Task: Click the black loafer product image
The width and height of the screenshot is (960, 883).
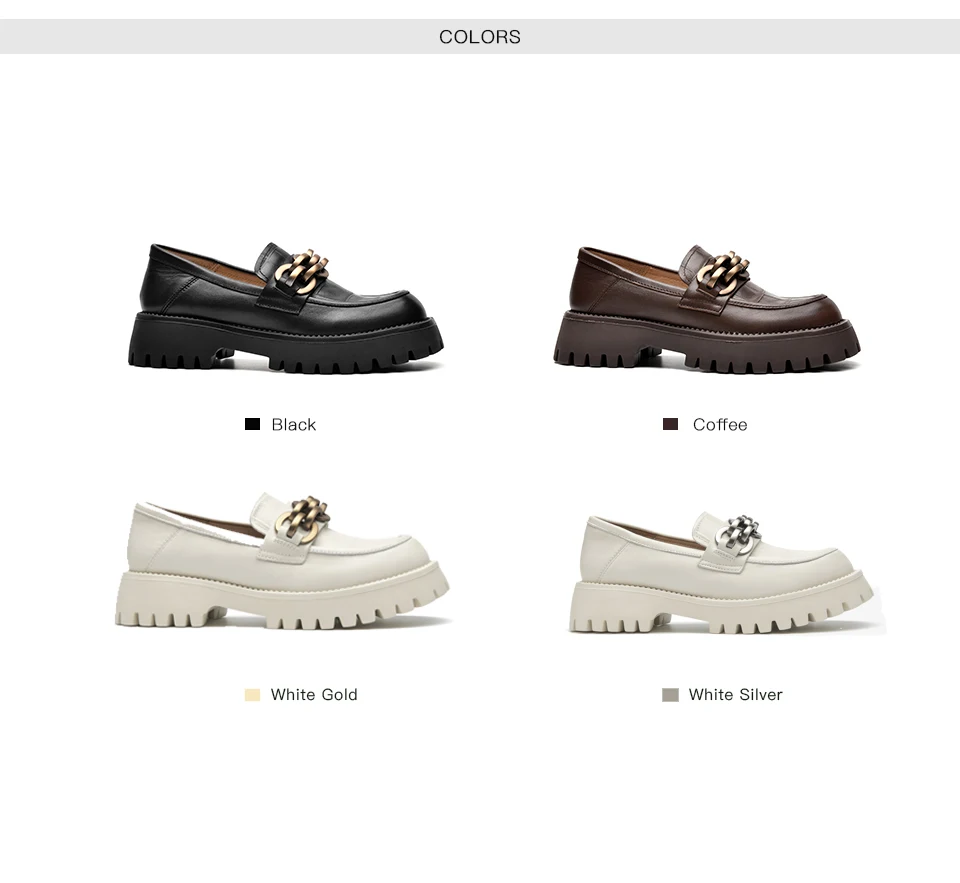Action: click(286, 308)
